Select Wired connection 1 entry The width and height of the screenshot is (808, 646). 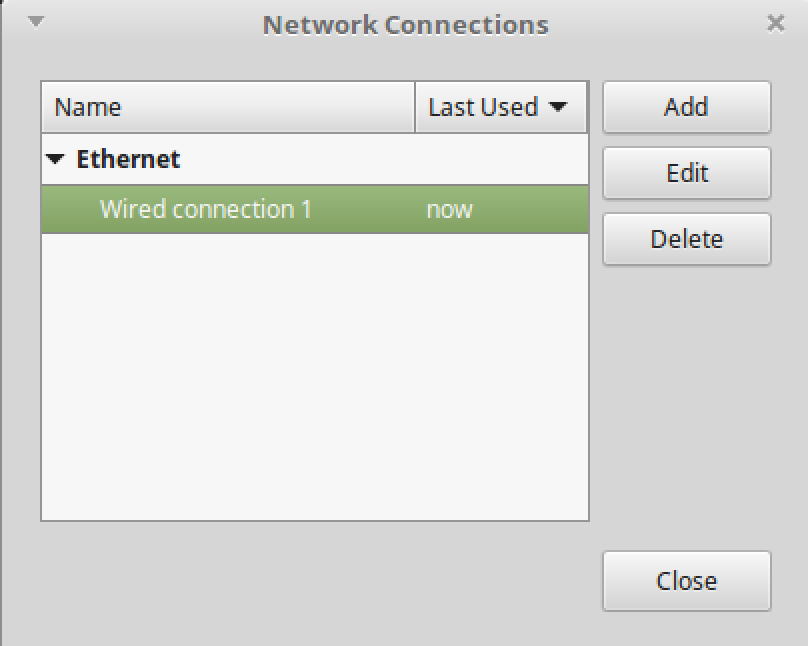tap(206, 209)
